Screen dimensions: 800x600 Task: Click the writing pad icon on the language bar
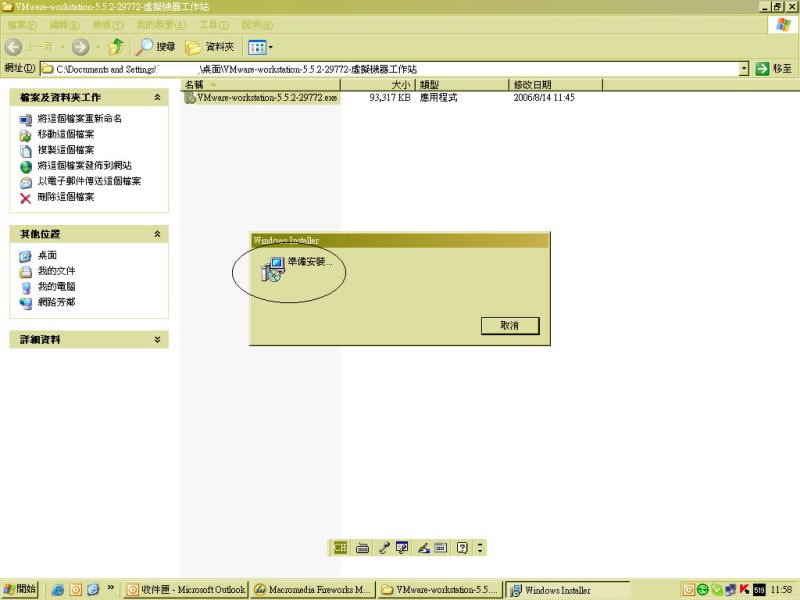[x=441, y=548]
